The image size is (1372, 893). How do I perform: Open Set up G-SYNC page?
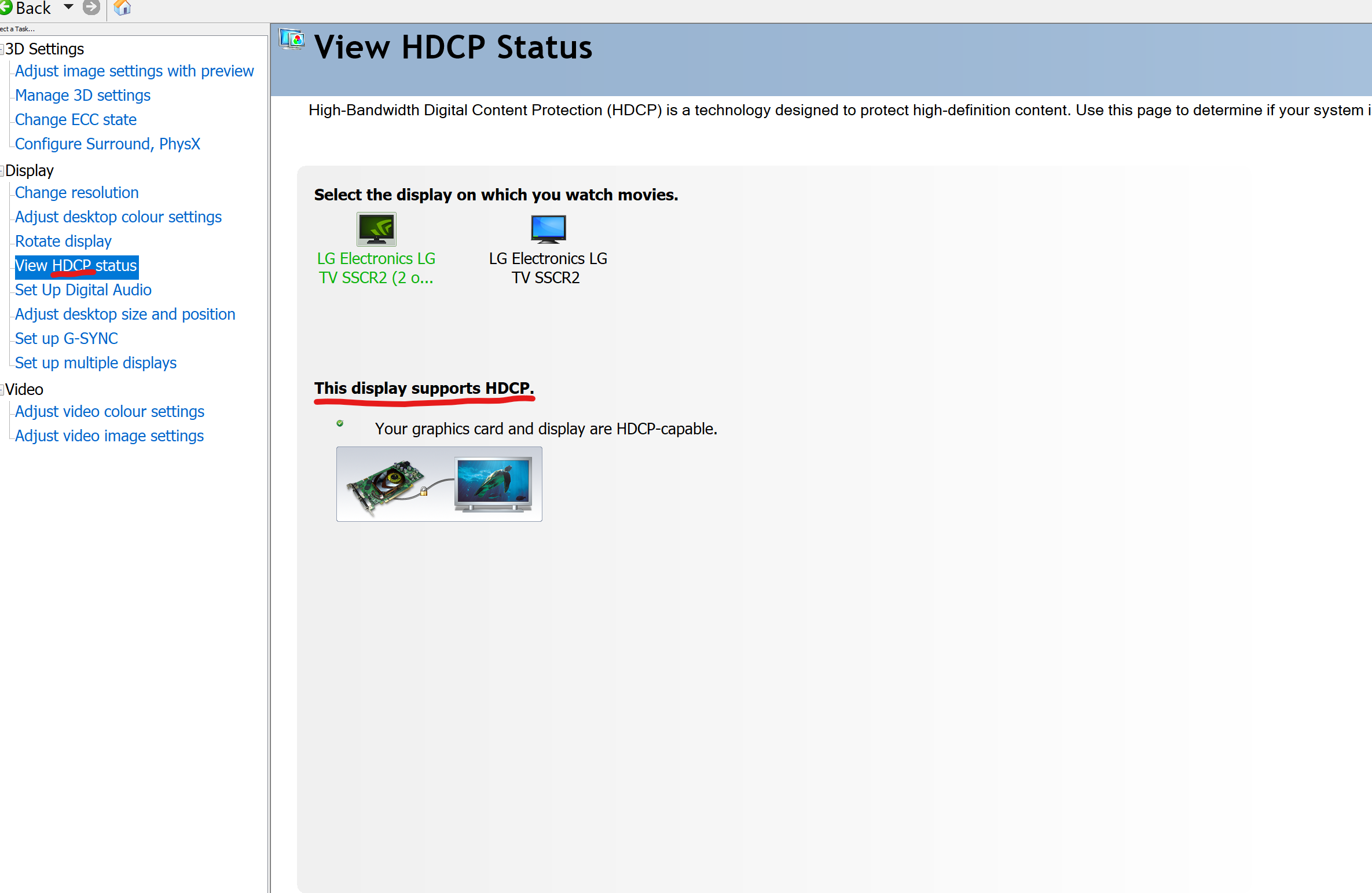point(67,339)
